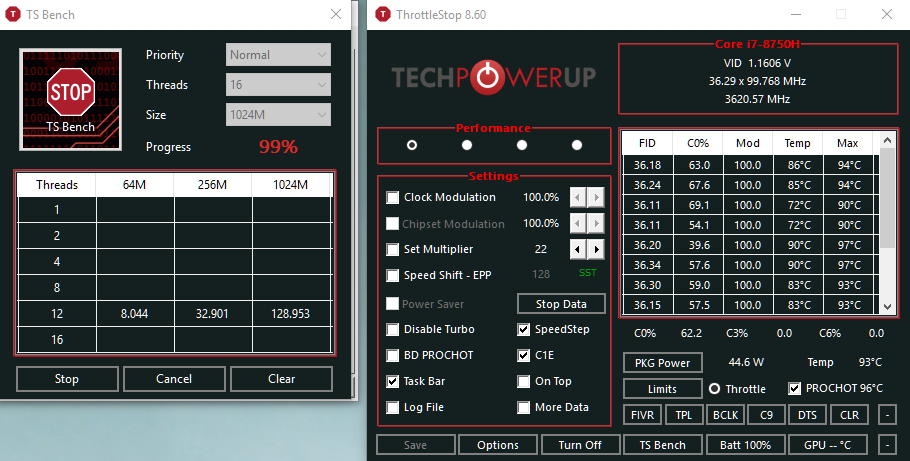
Task: Open the TPL settings
Action: pyautogui.click(x=684, y=415)
